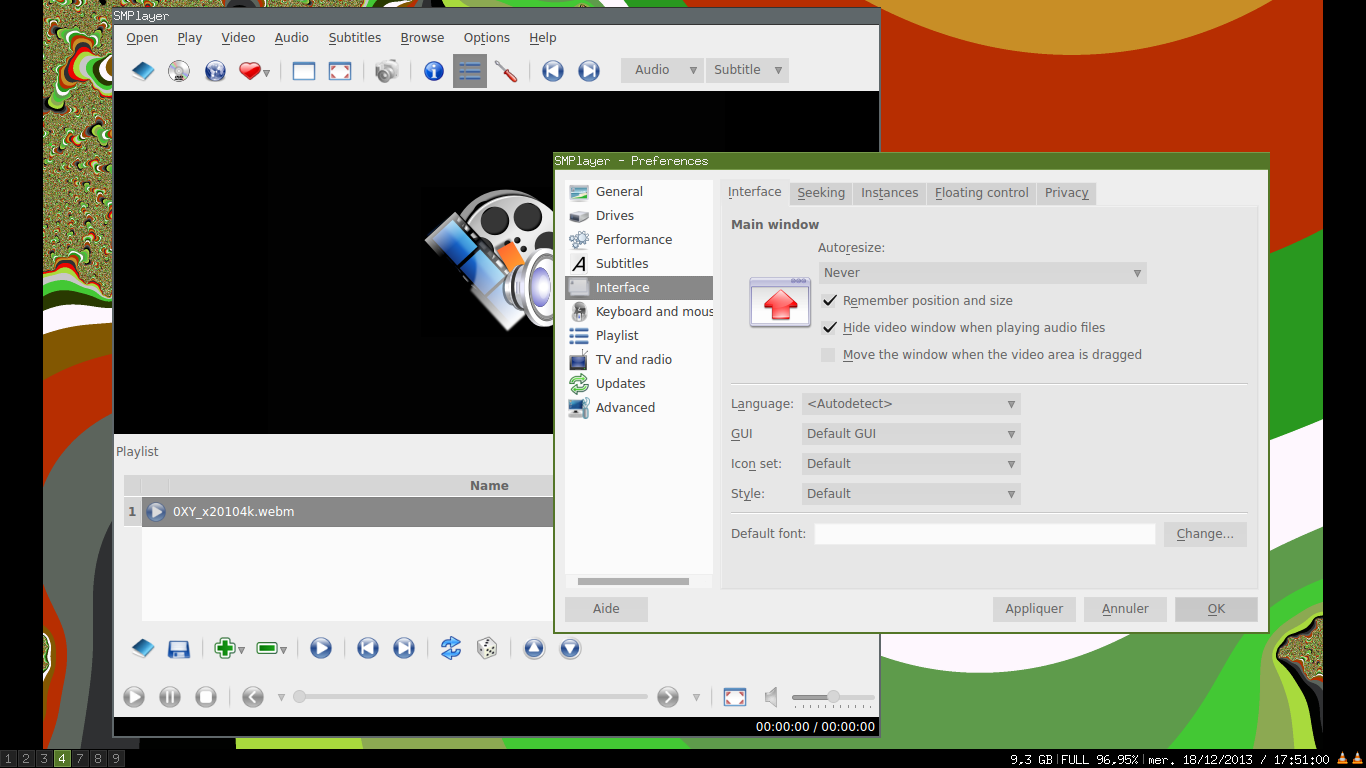Open the Language Autodetect dropdown
The height and width of the screenshot is (768, 1366).
[x=911, y=404]
